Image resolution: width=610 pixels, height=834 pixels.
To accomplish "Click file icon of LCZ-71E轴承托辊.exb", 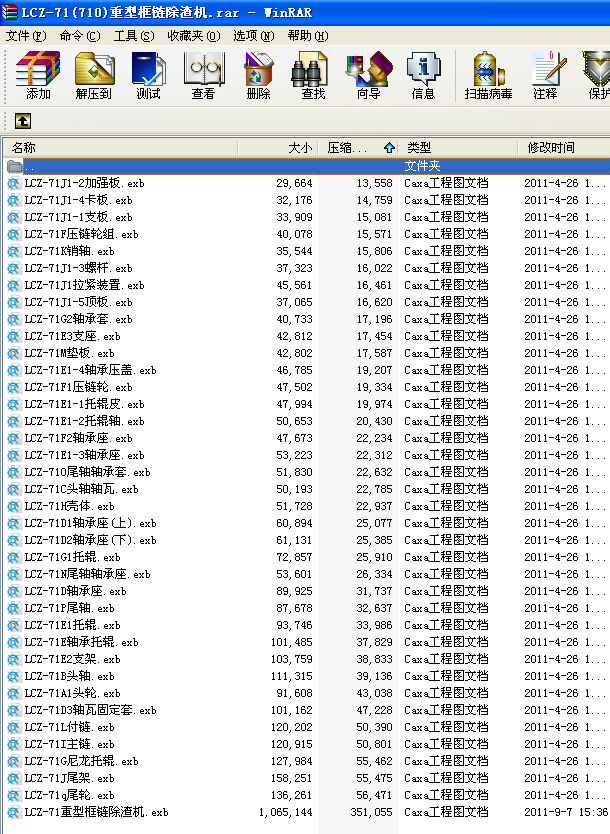I will (x=13, y=642).
